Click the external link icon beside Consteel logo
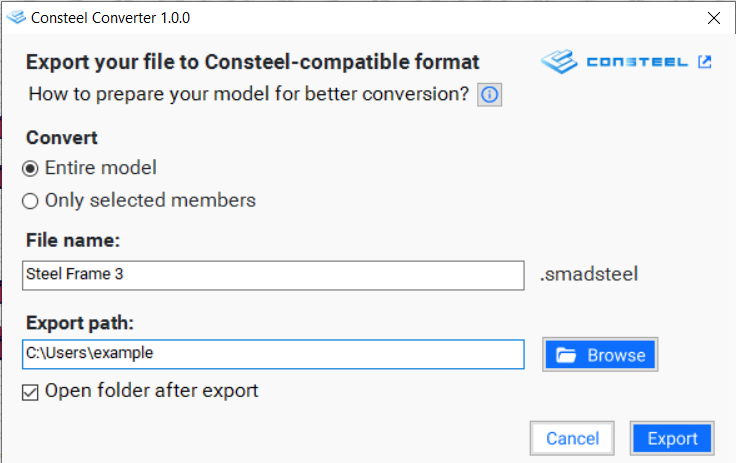The height and width of the screenshot is (463, 736). point(705,62)
